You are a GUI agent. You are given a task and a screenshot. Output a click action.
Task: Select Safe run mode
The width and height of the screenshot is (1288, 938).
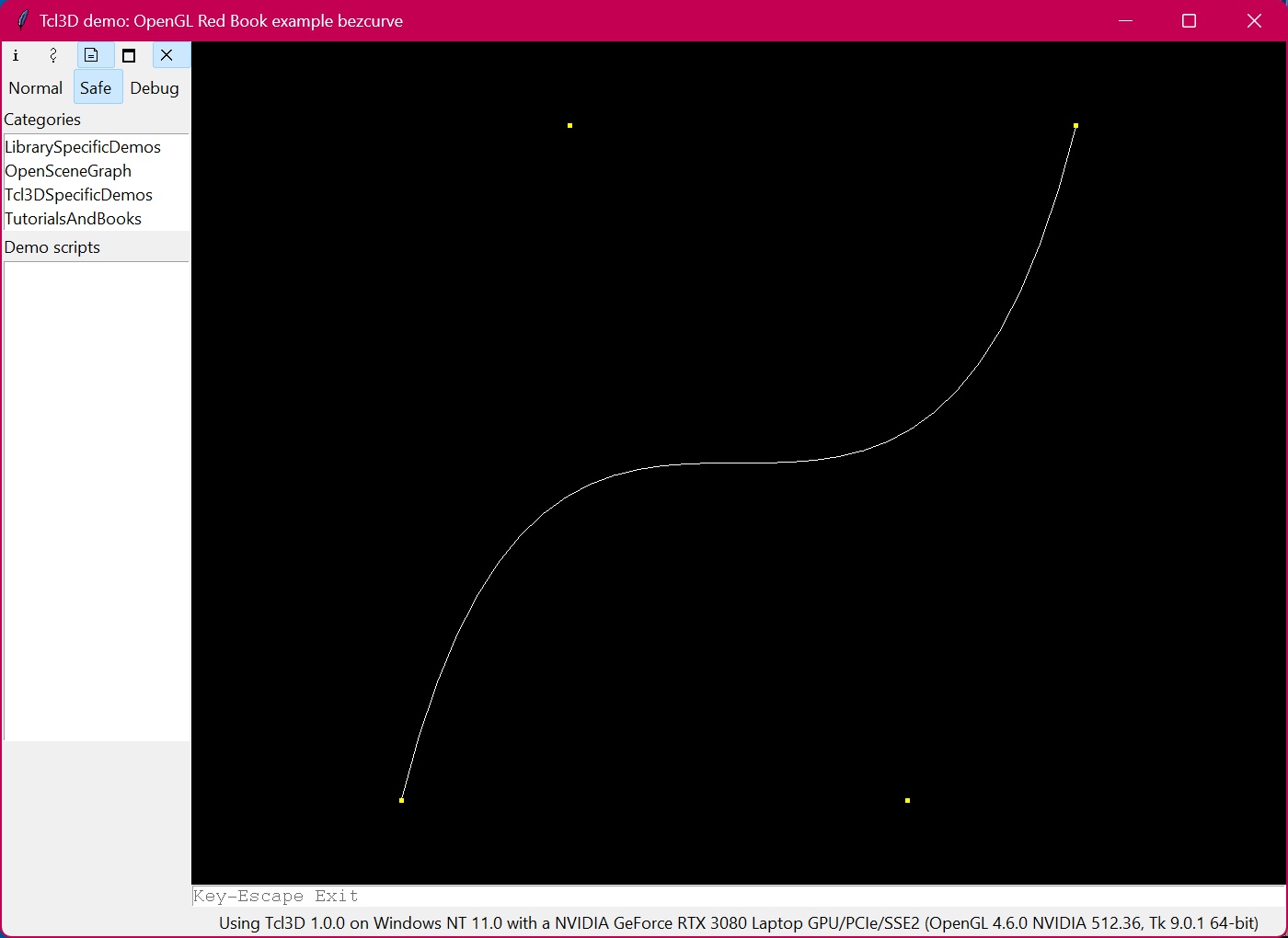(x=96, y=88)
